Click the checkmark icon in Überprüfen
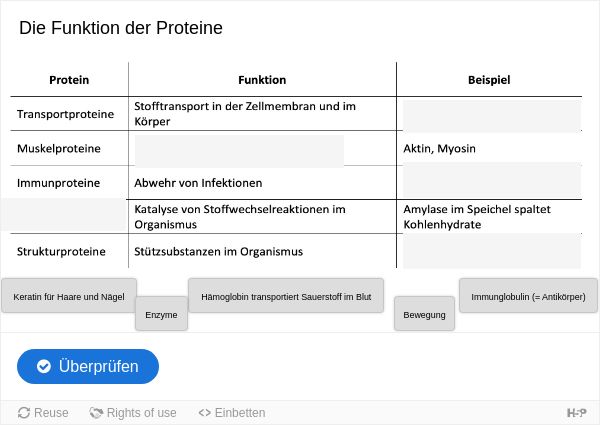Image resolution: width=600 pixels, height=425 pixels. (44, 366)
